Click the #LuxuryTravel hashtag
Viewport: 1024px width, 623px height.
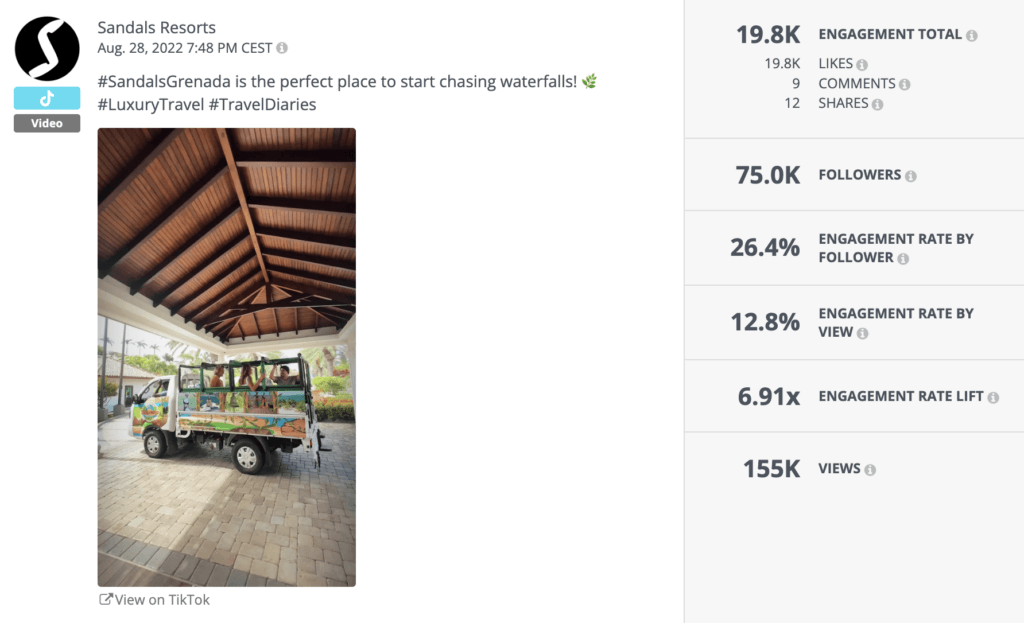click(150, 103)
